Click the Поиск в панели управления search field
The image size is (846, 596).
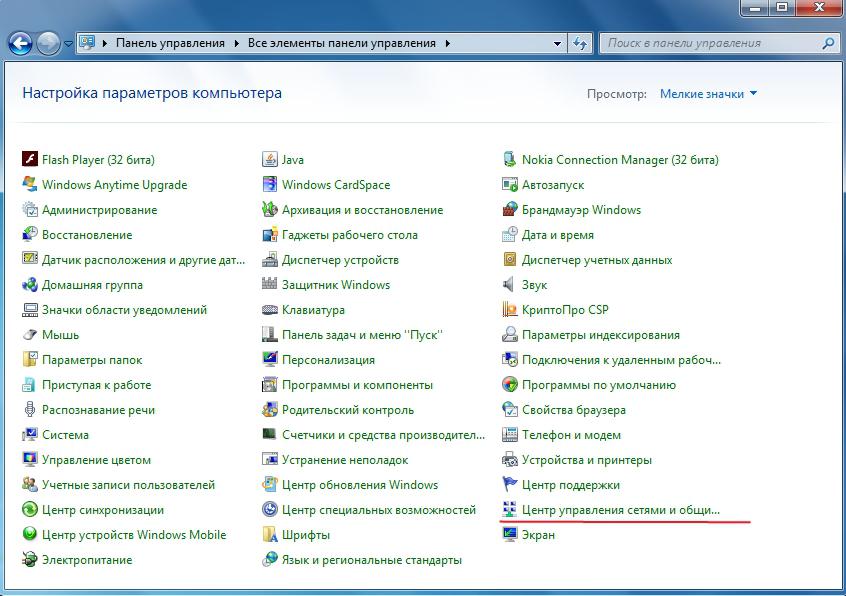tap(710, 44)
